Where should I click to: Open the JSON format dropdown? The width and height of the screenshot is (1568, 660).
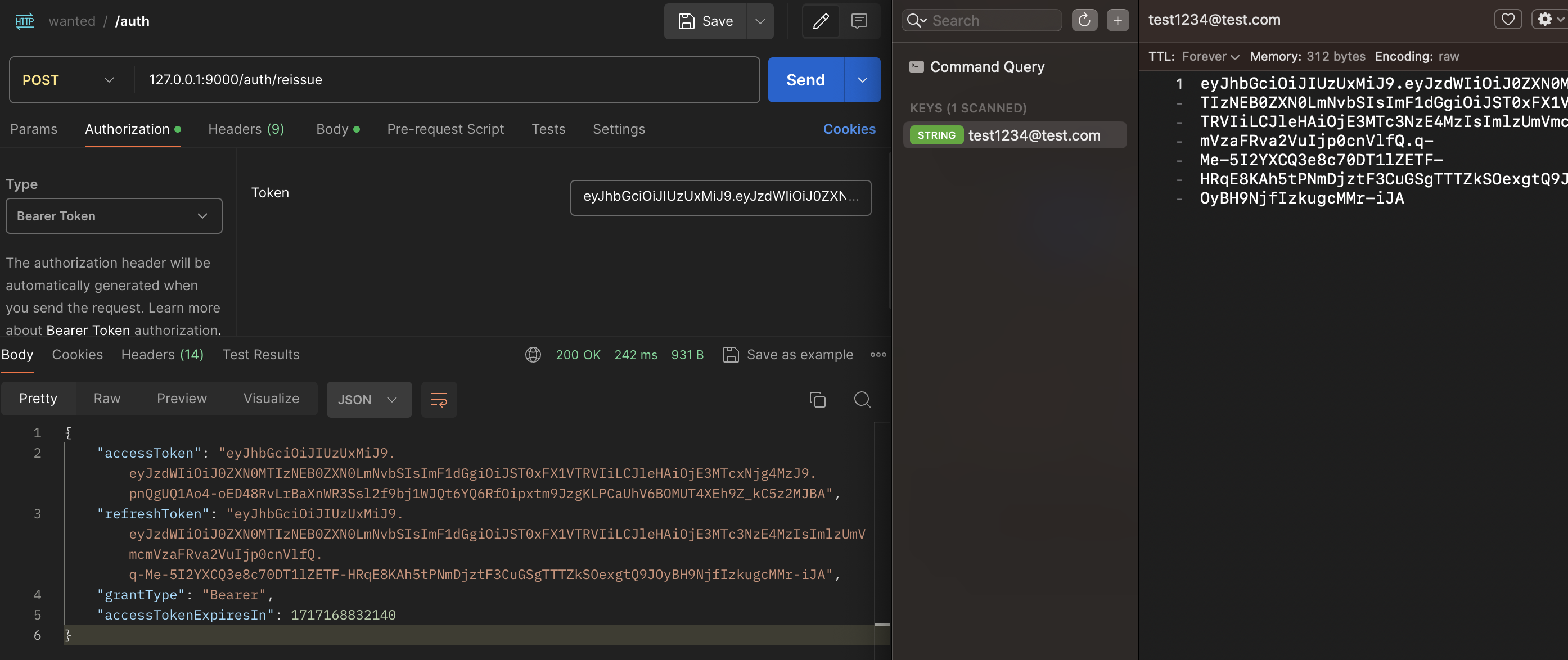coord(368,399)
